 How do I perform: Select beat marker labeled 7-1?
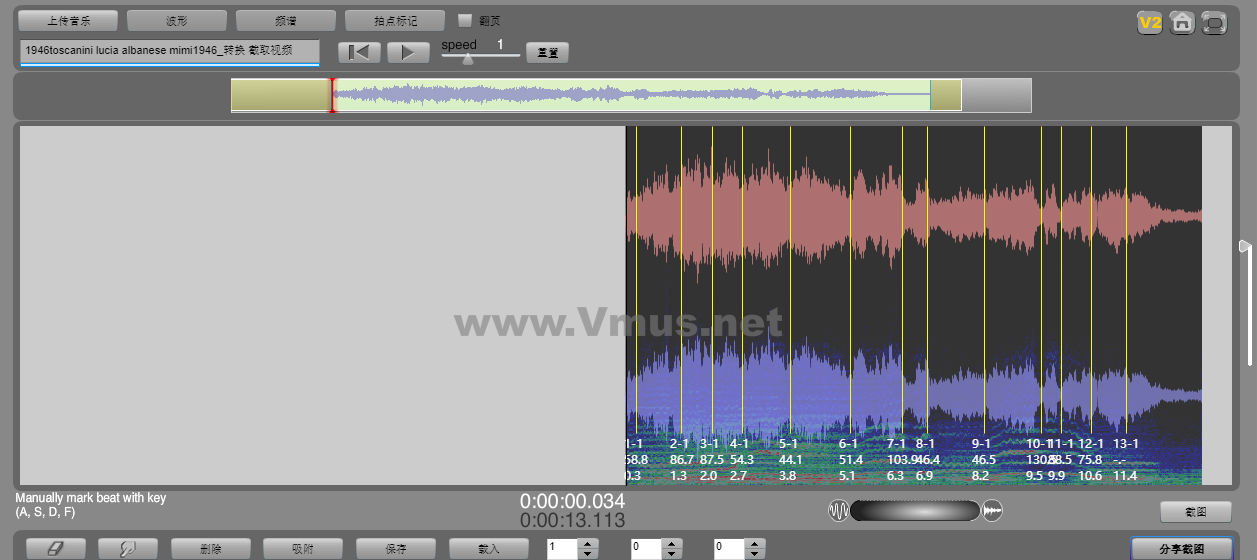coord(897,443)
